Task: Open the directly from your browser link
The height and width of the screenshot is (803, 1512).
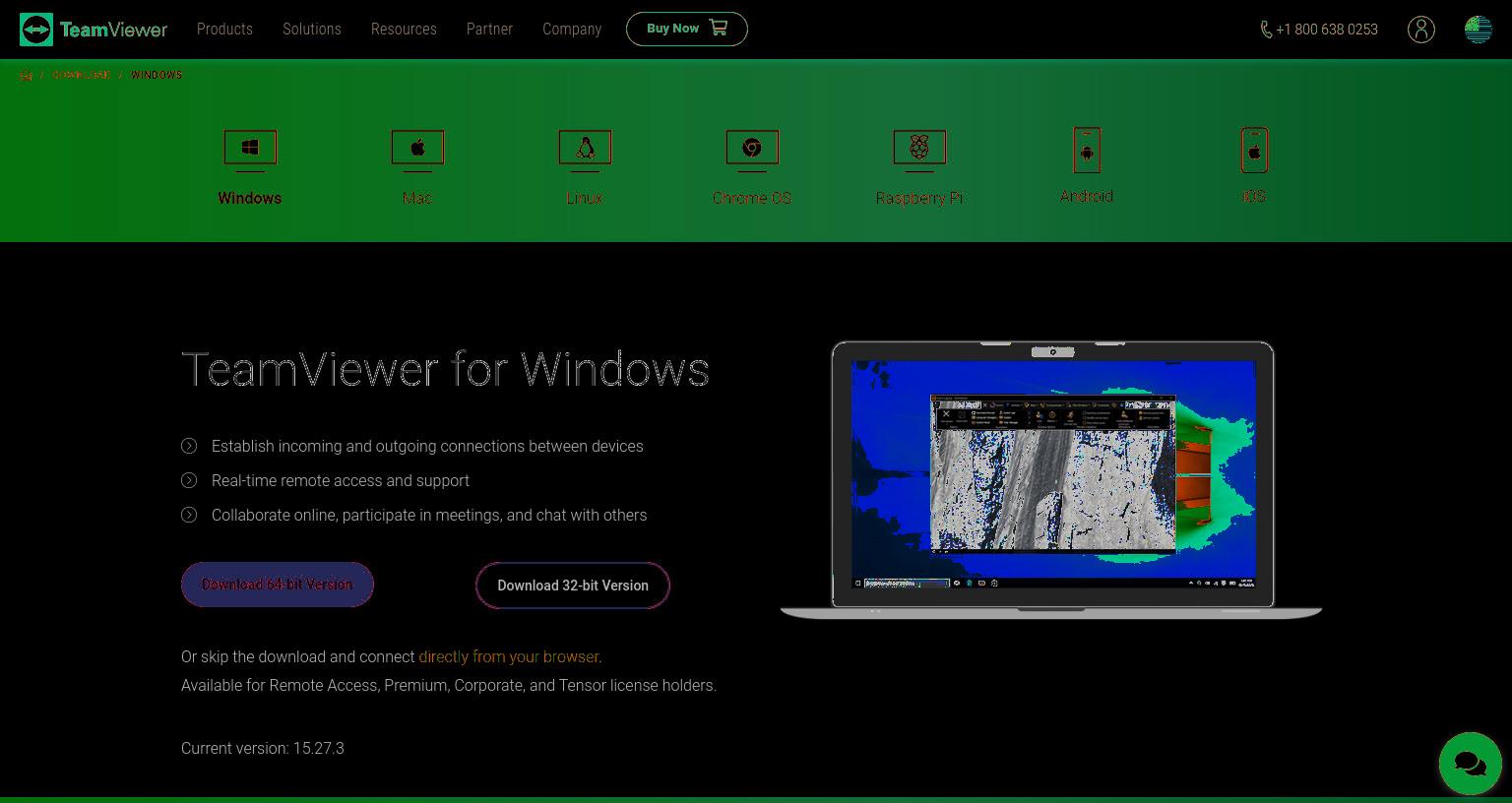Action: pos(509,656)
